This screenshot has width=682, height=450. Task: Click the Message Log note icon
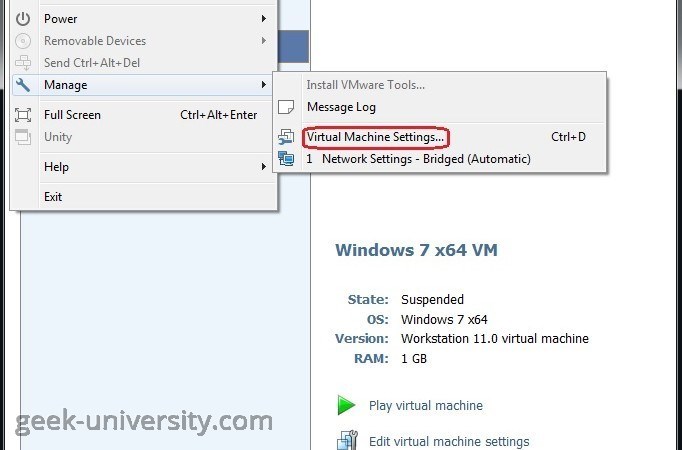(286, 107)
